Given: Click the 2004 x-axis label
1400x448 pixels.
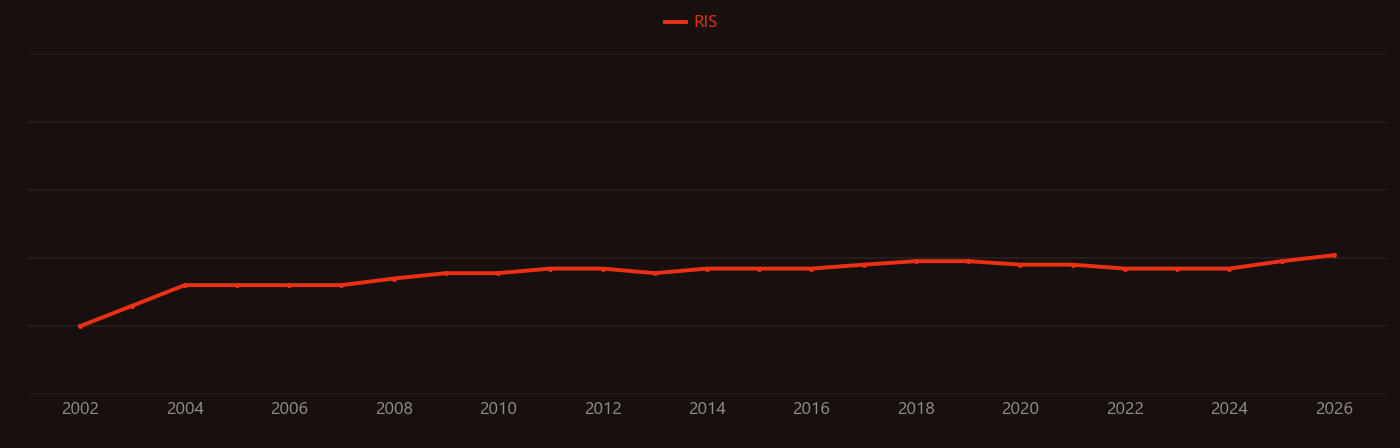Looking at the screenshot, I should point(185,409).
